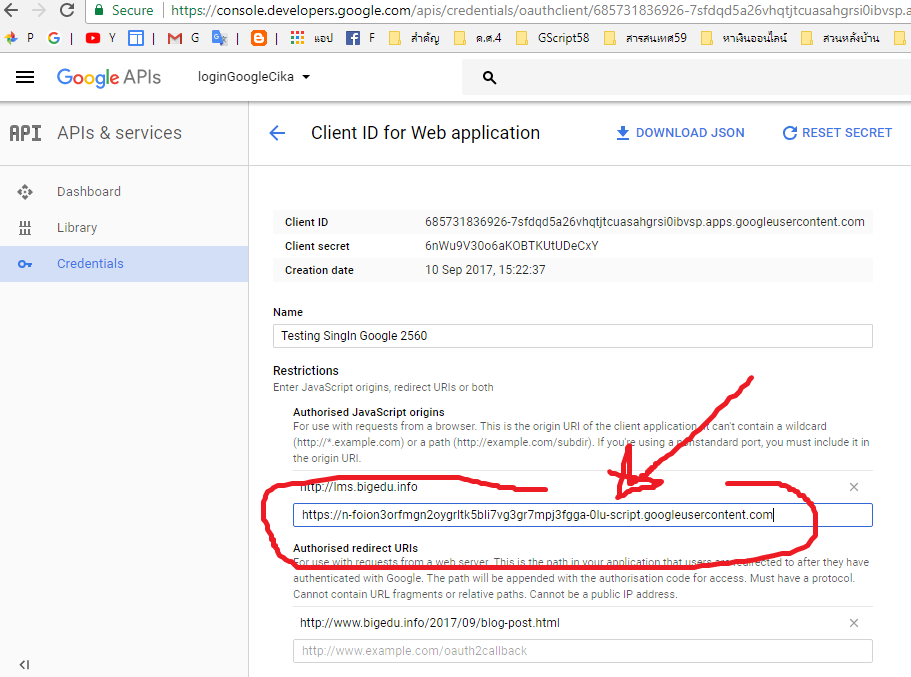Open the Facebook bookmark
Image resolution: width=911 pixels, height=677 pixels.
click(x=353, y=38)
